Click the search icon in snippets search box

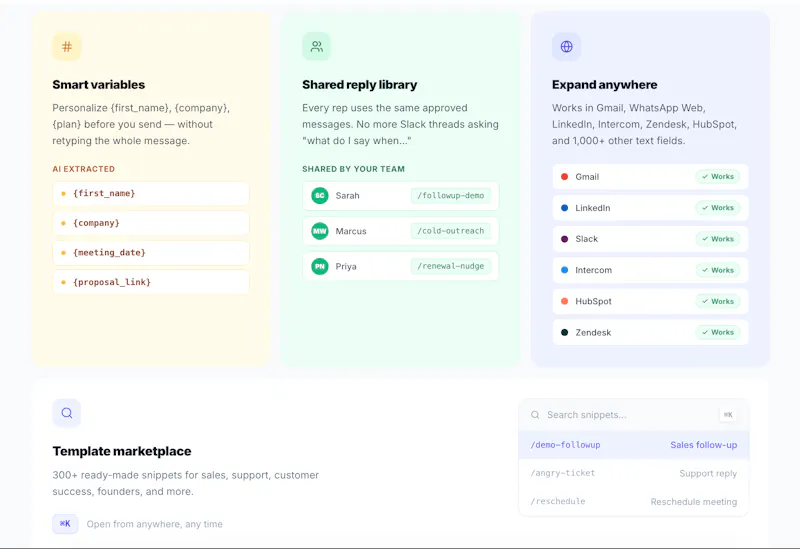pos(535,415)
